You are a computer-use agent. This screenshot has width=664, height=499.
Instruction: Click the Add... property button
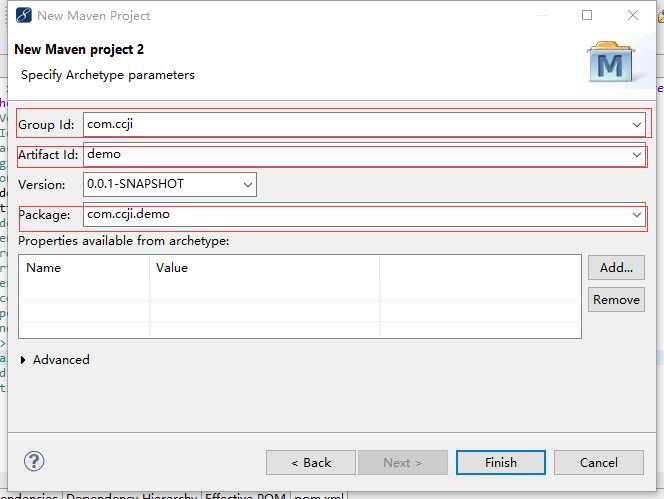pyautogui.click(x=616, y=267)
